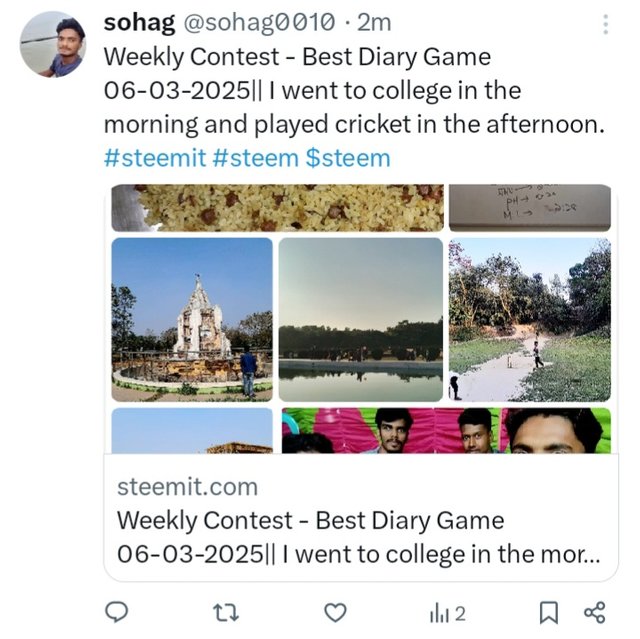Open the lake sunset reflection photo
Viewport: 640px width, 639px height.
(x=360, y=319)
